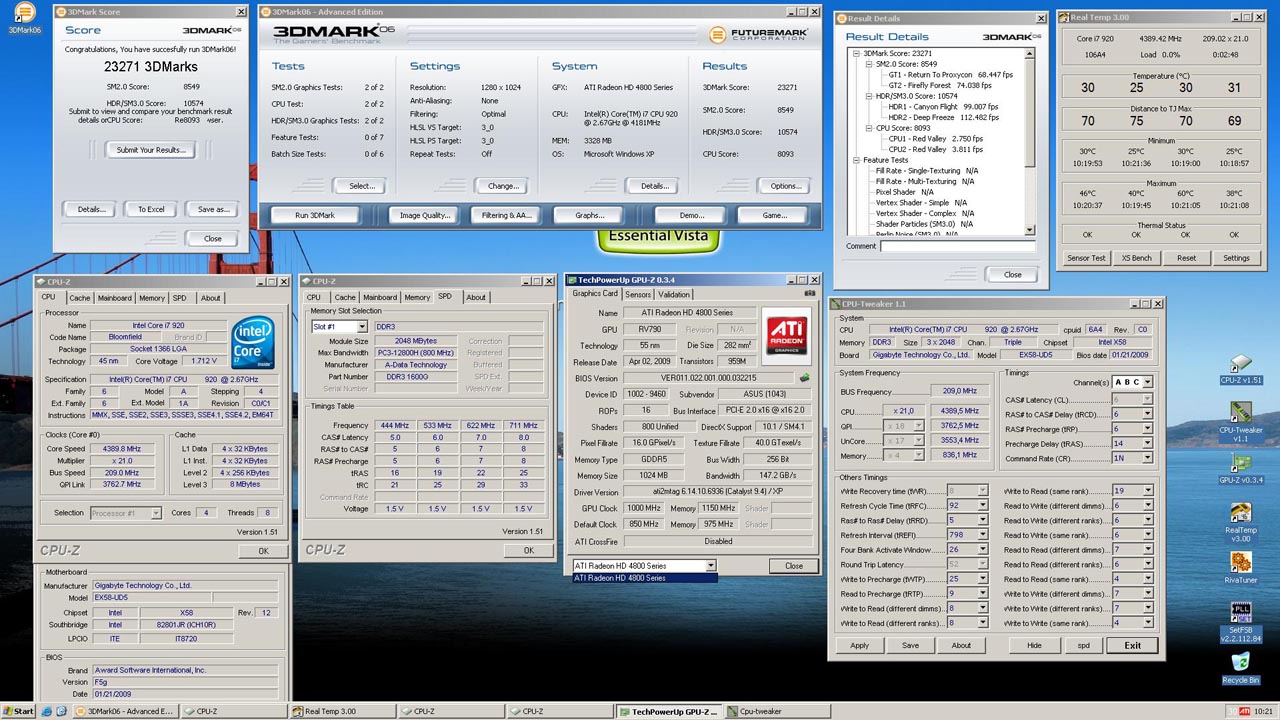This screenshot has width=1280, height=720.
Task: Click the second quick launch icon next to Start
Action: click(63, 711)
